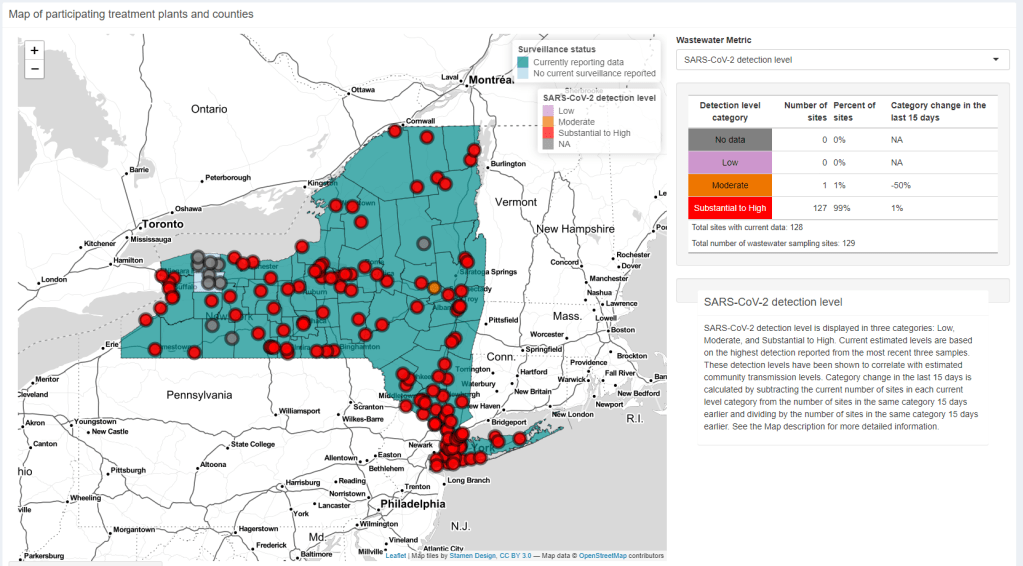Open the Wastewater Metric dropdown
The width and height of the screenshot is (1023, 566).
pyautogui.click(x=842, y=60)
